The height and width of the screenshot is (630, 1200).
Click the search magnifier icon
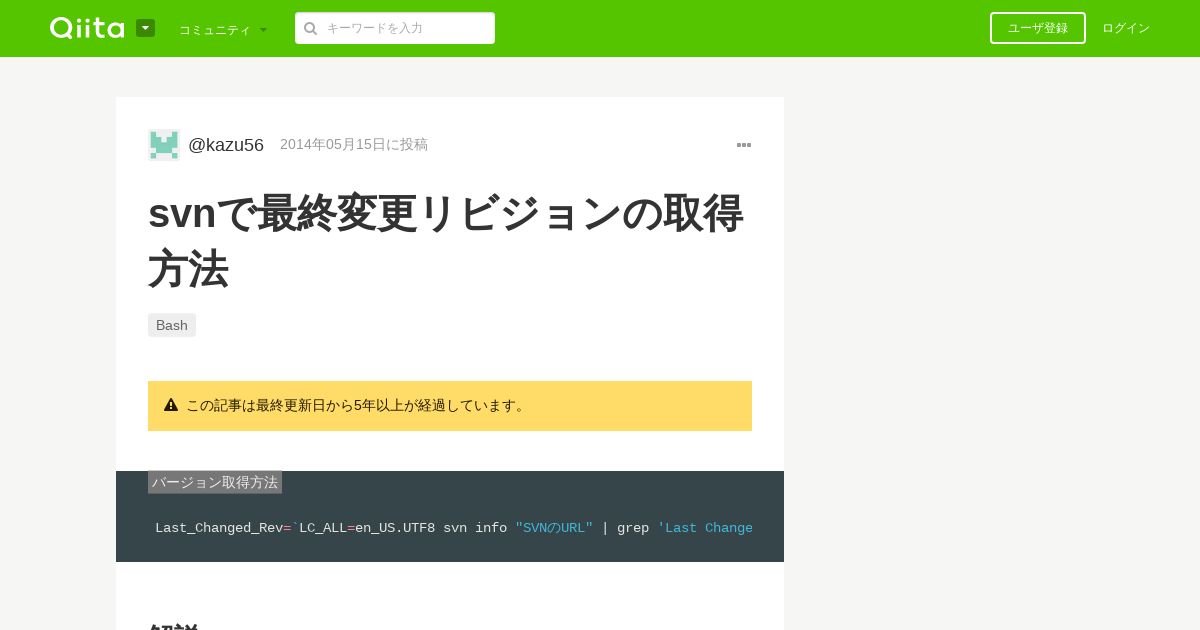coord(311,28)
